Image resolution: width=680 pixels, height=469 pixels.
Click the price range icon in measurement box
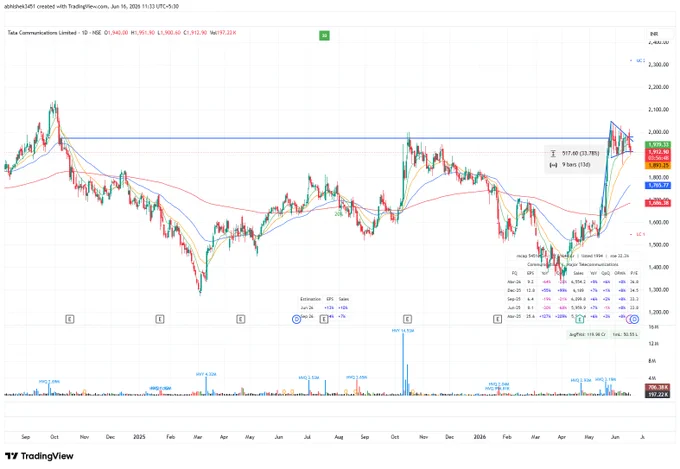pyautogui.click(x=553, y=154)
